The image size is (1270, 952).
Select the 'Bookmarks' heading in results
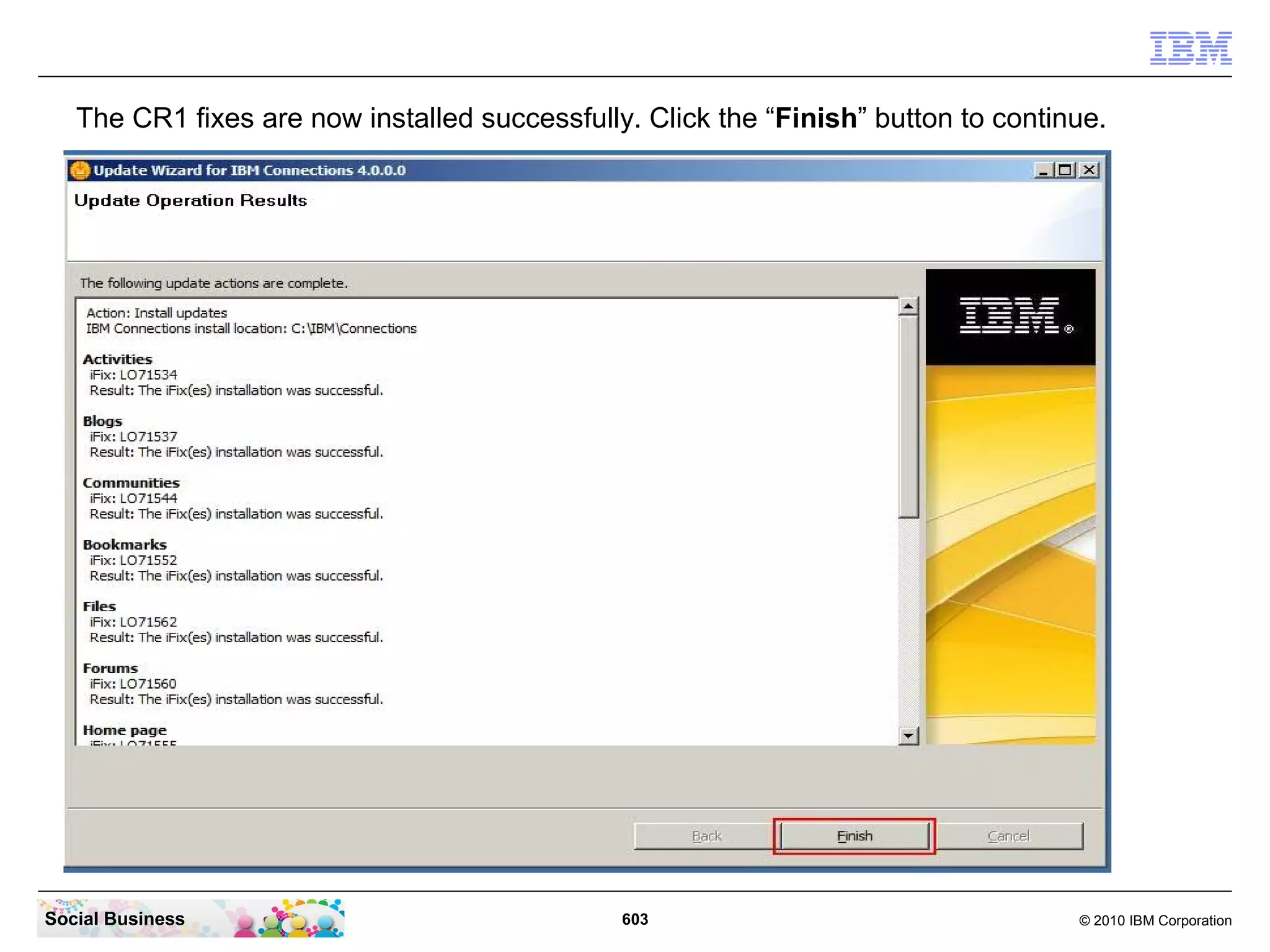[x=125, y=545]
